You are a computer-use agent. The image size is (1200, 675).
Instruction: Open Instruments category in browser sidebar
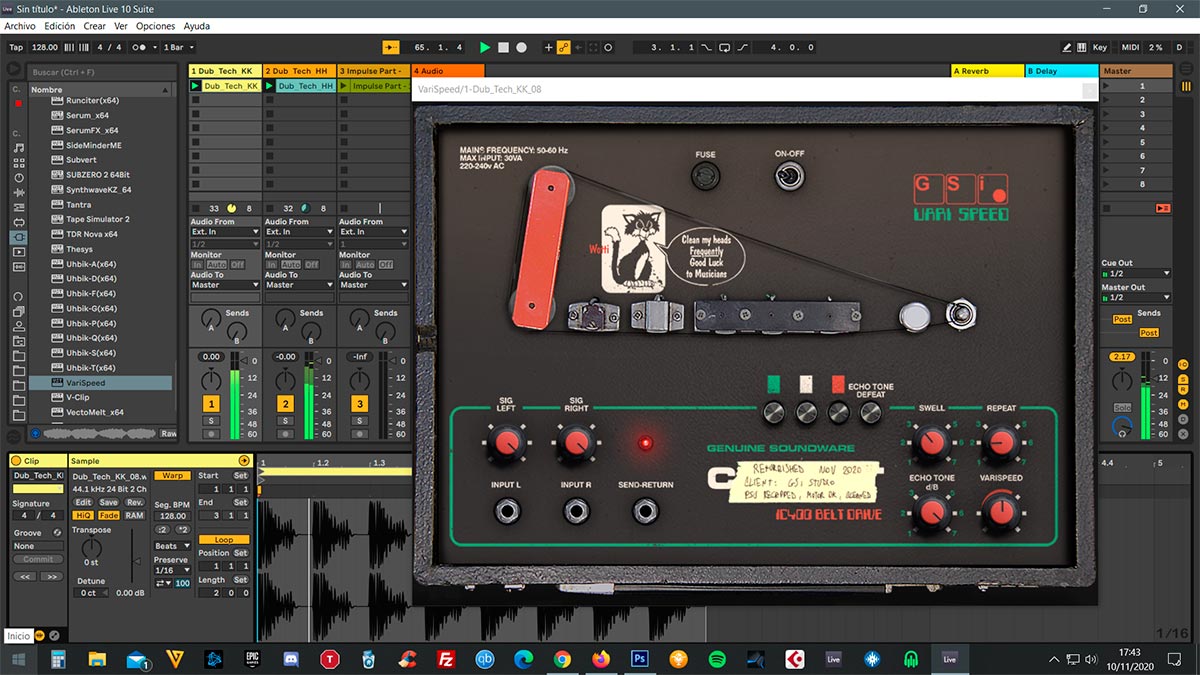click(x=19, y=177)
